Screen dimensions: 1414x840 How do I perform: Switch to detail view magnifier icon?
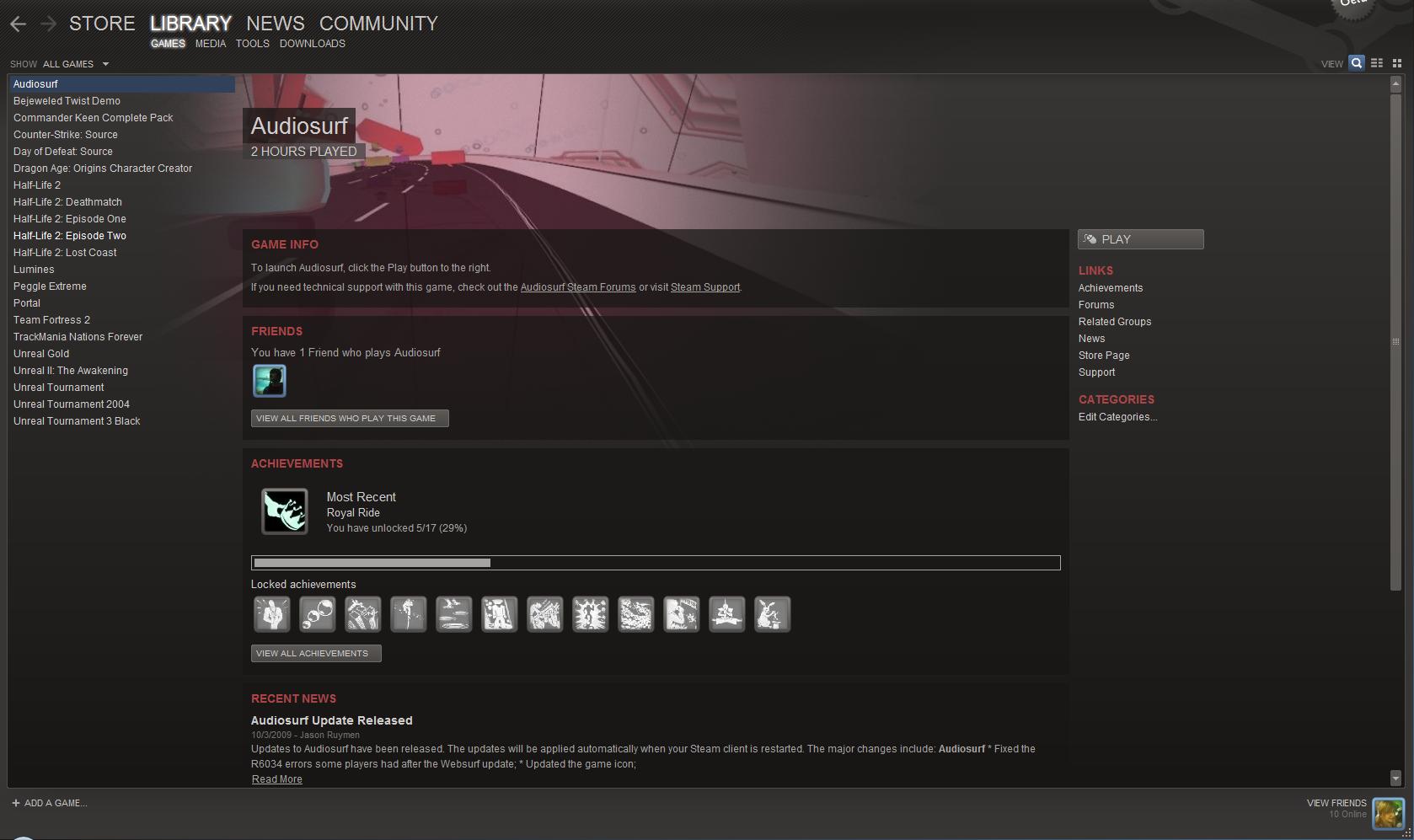(x=1356, y=63)
